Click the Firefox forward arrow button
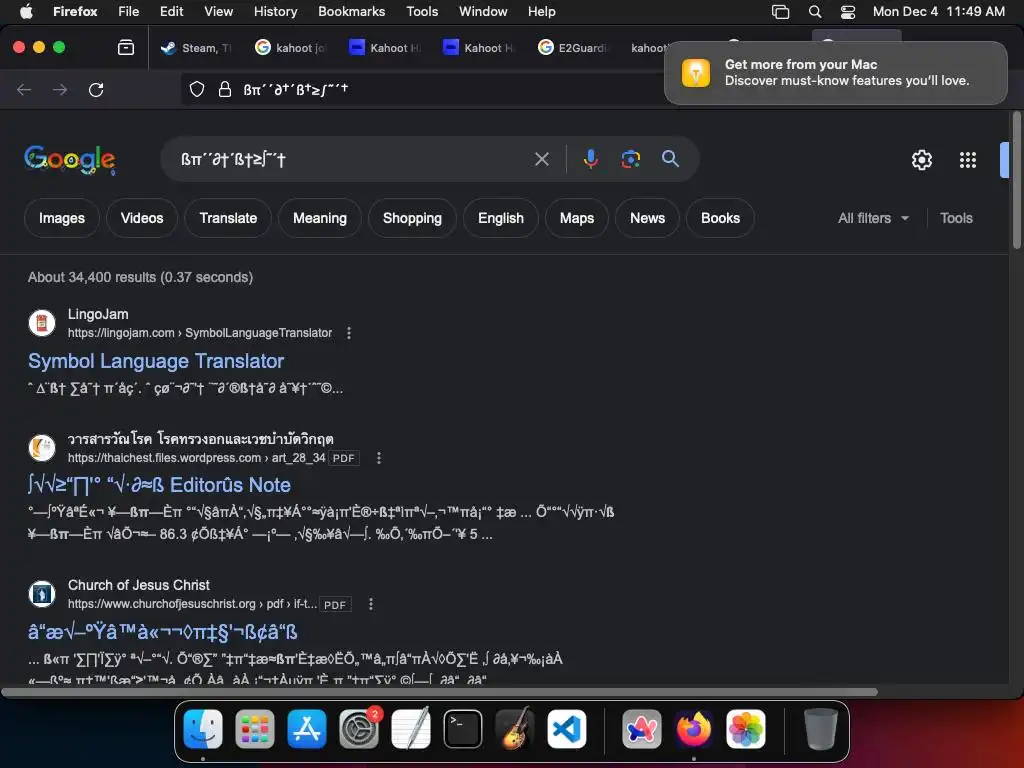 pos(60,89)
